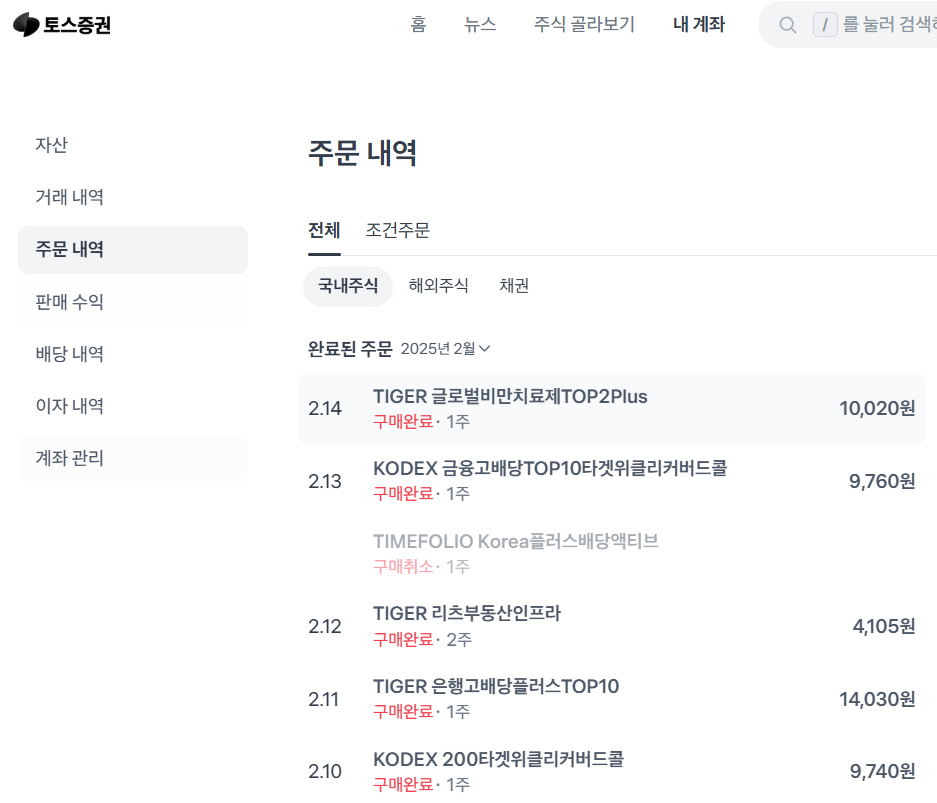The image size is (937, 803).
Task: Switch to the 전체 tab
Action: [x=324, y=231]
